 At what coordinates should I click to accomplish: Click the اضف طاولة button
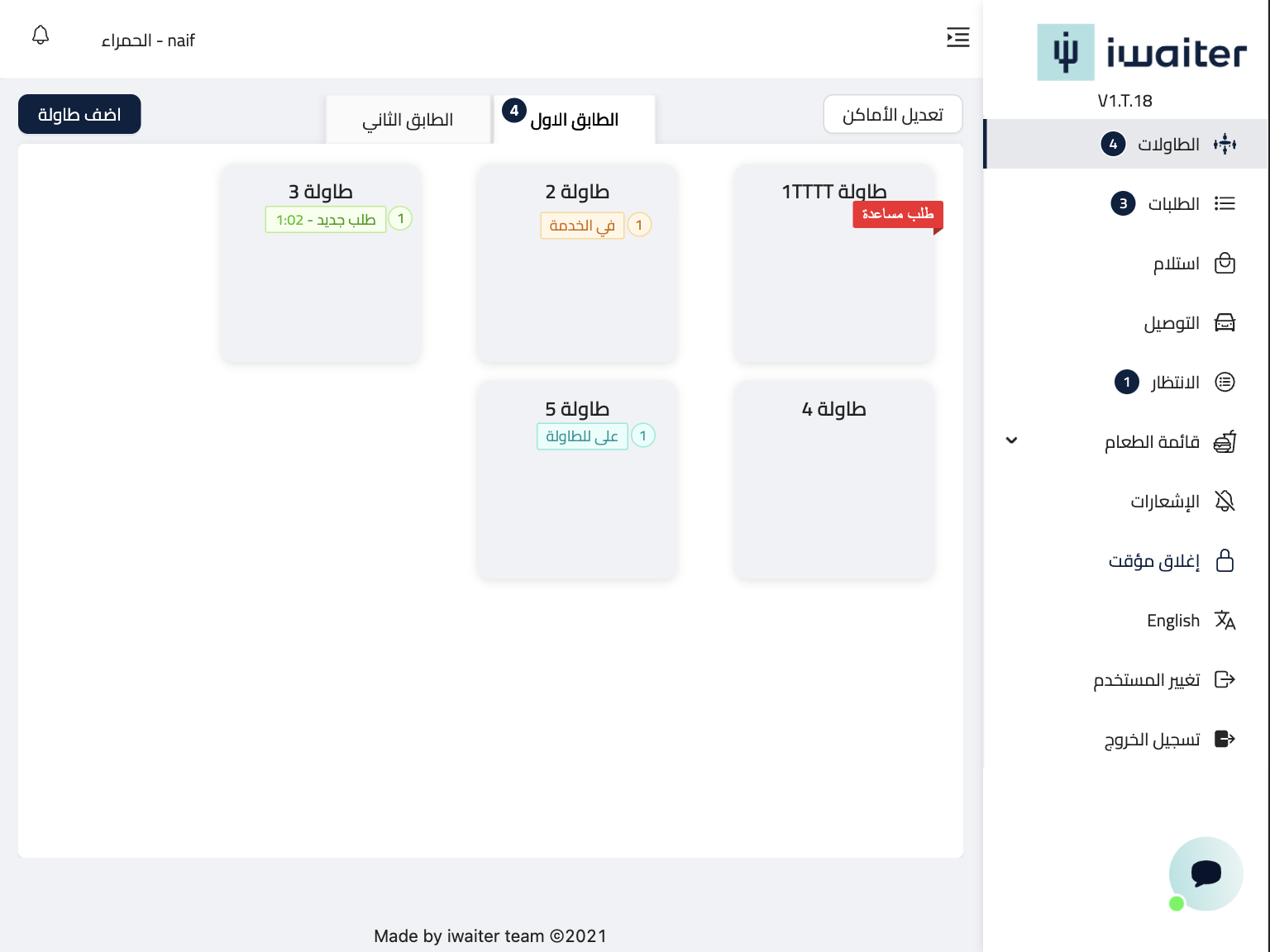point(79,114)
